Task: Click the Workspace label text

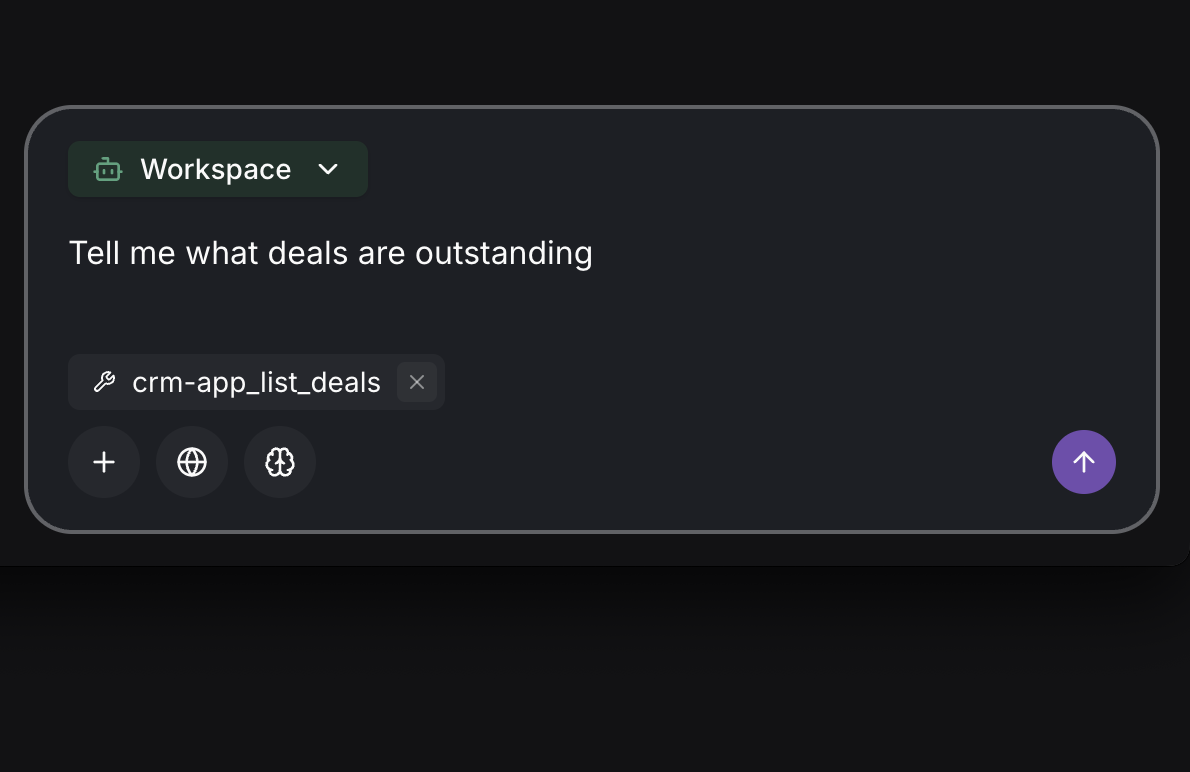Action: 215,170
